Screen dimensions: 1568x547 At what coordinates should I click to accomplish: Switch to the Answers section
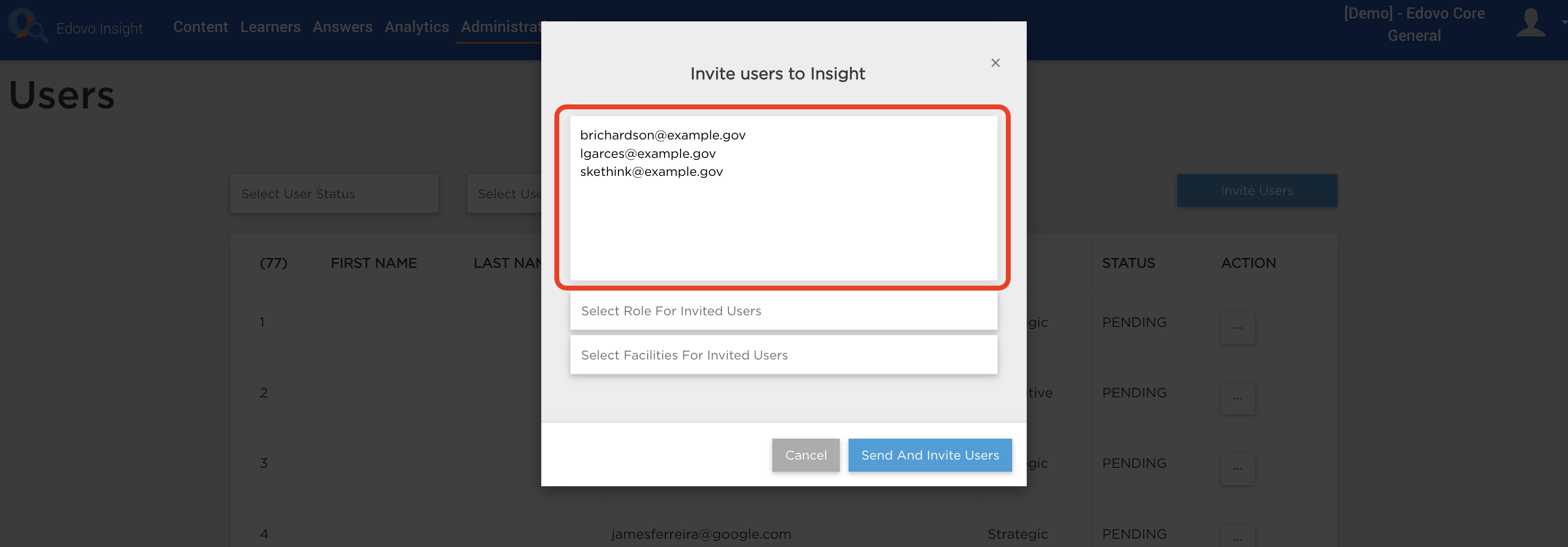343,27
